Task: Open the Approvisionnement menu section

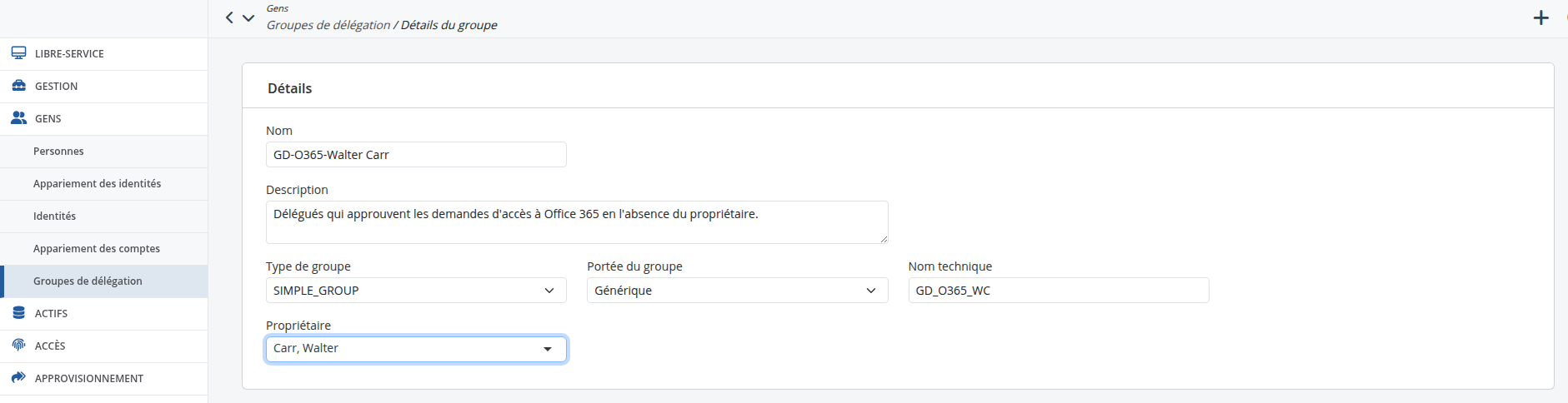Action: pyautogui.click(x=104, y=378)
